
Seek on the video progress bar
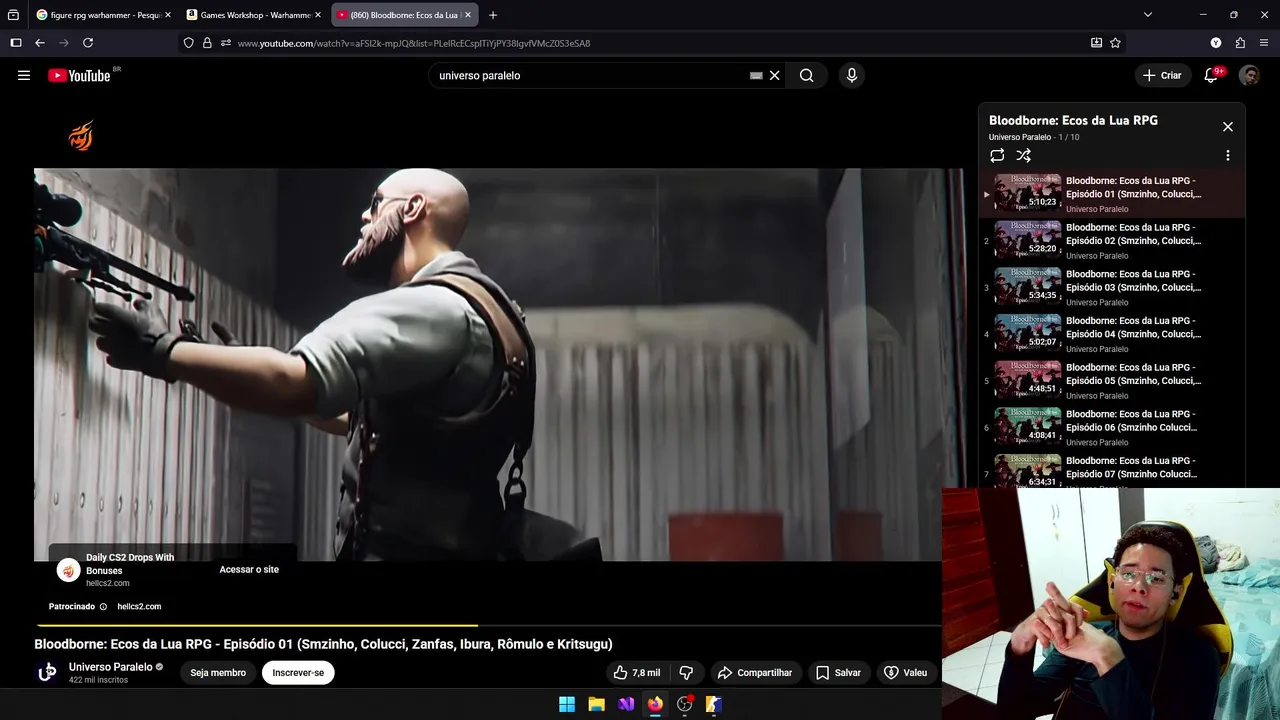(488, 626)
